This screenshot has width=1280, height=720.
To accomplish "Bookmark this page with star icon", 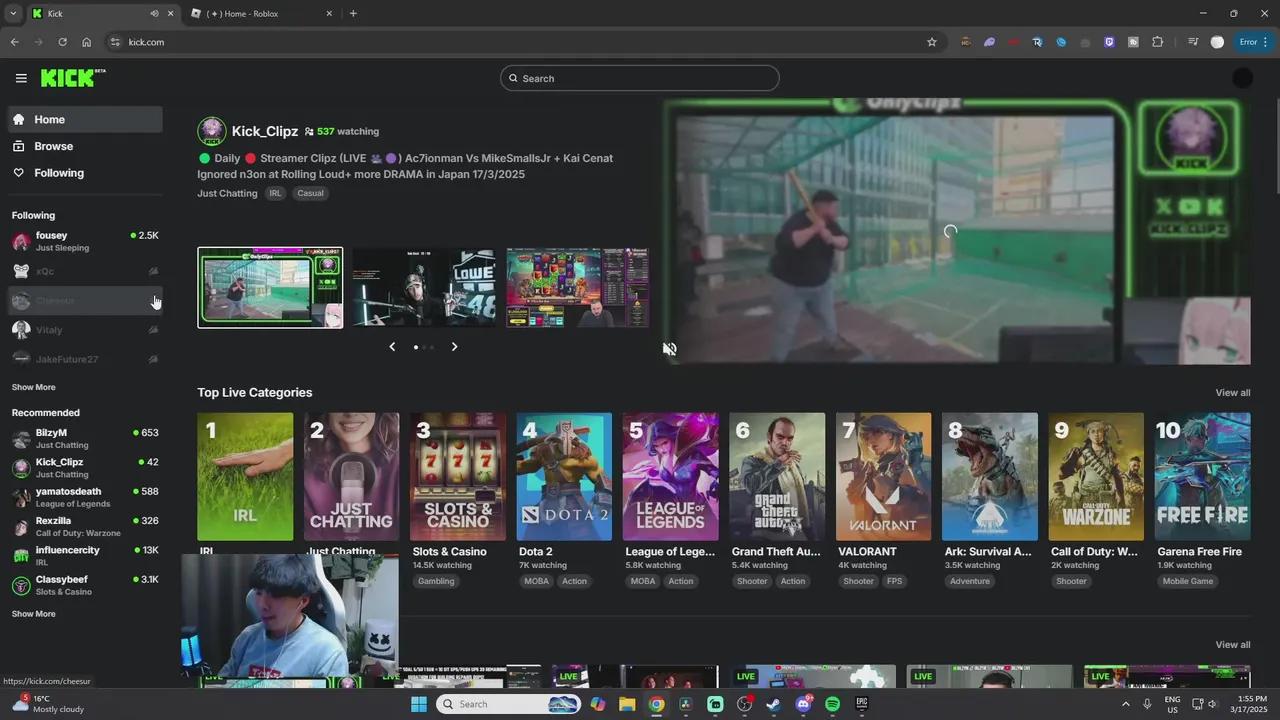I will coord(932,42).
